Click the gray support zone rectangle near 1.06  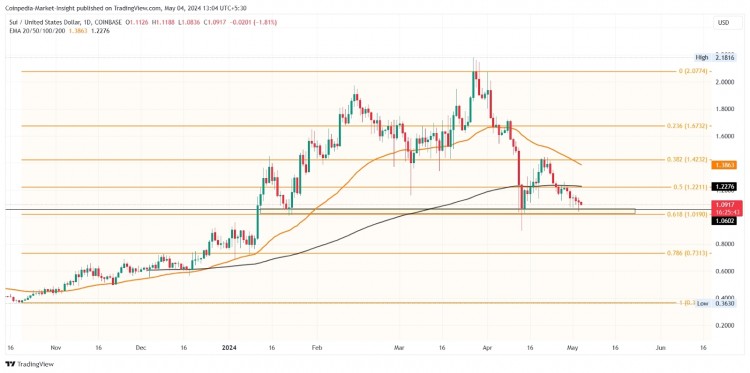click(x=447, y=211)
